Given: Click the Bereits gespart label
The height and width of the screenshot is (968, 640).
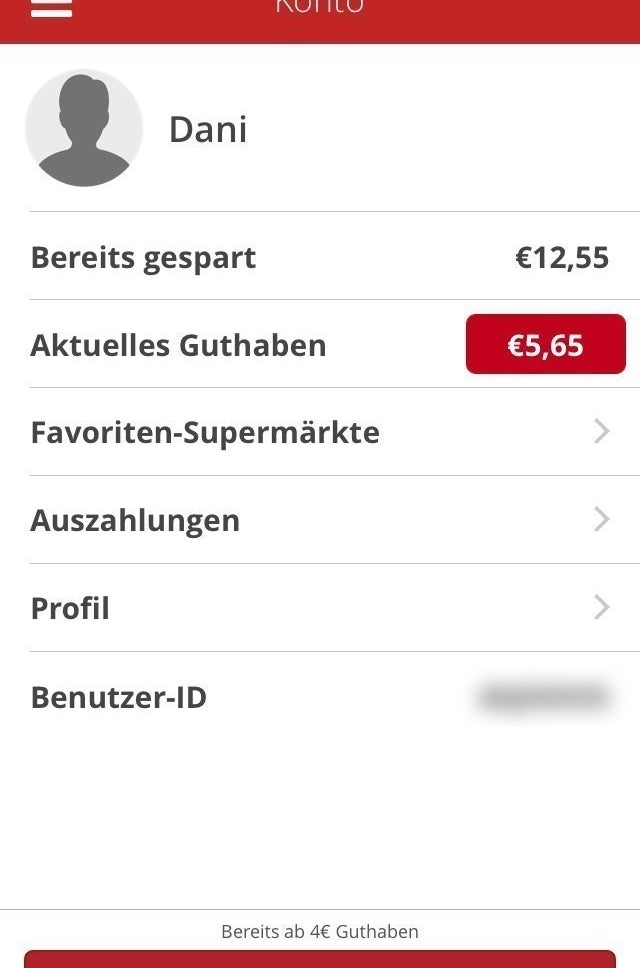Looking at the screenshot, I should [143, 258].
